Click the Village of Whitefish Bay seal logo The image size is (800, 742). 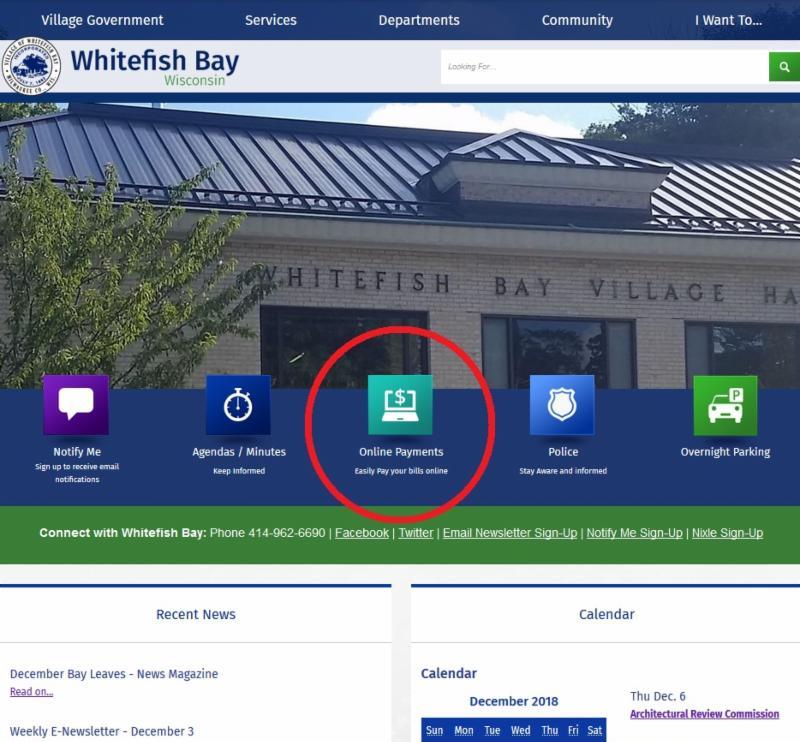(x=32, y=66)
